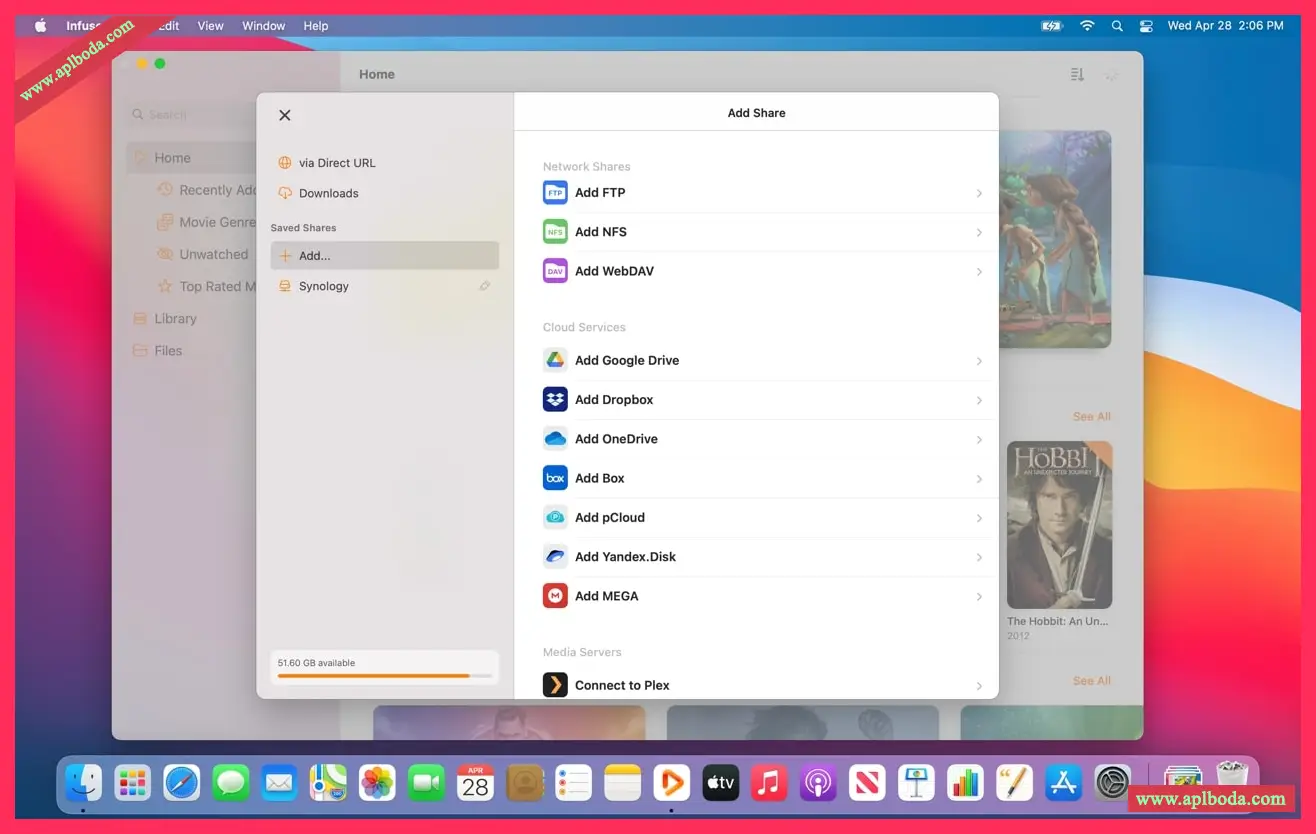Click the NFS share icon
The image size is (1316, 834).
tap(555, 232)
